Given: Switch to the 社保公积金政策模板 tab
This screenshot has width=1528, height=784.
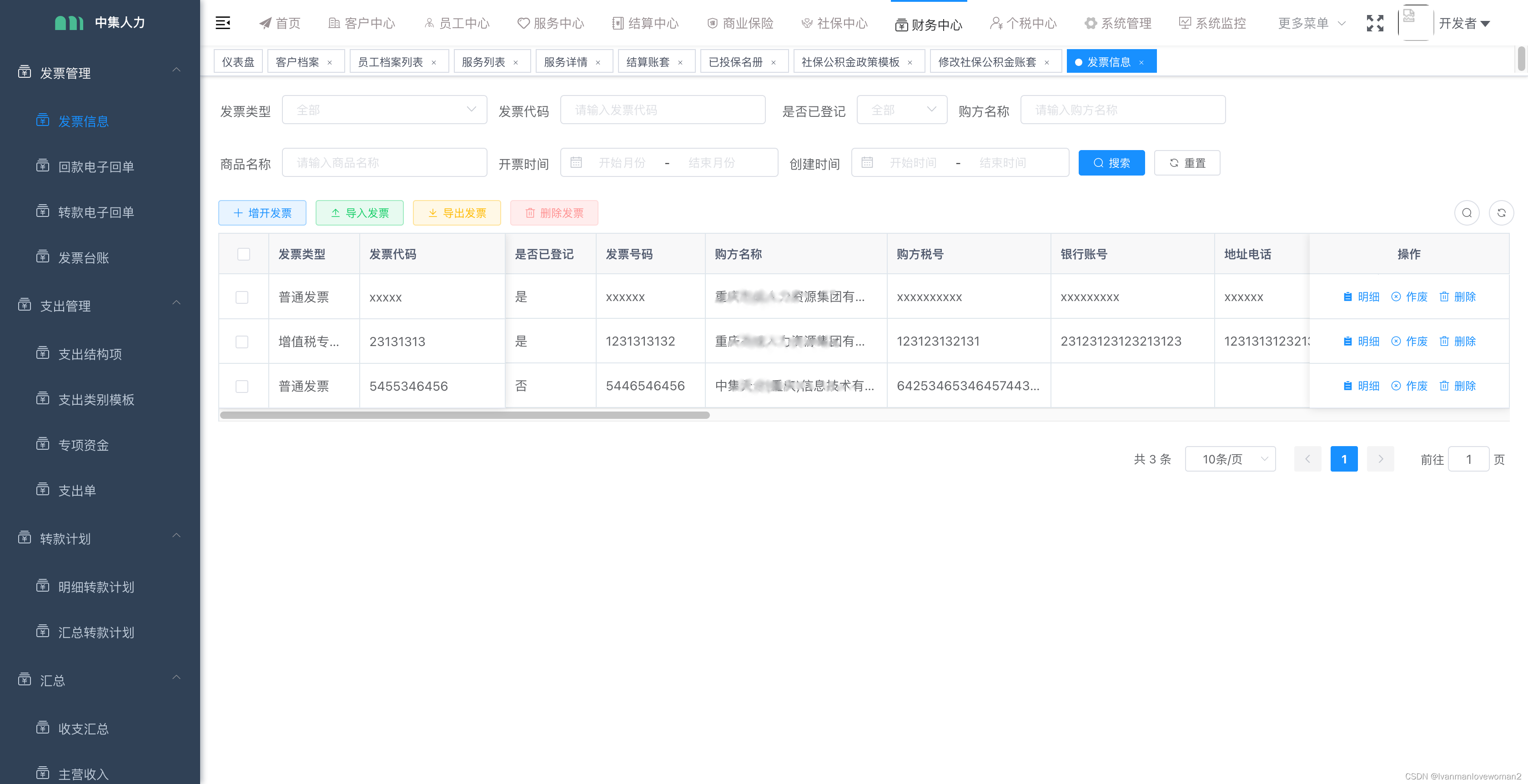Looking at the screenshot, I should point(859,62).
